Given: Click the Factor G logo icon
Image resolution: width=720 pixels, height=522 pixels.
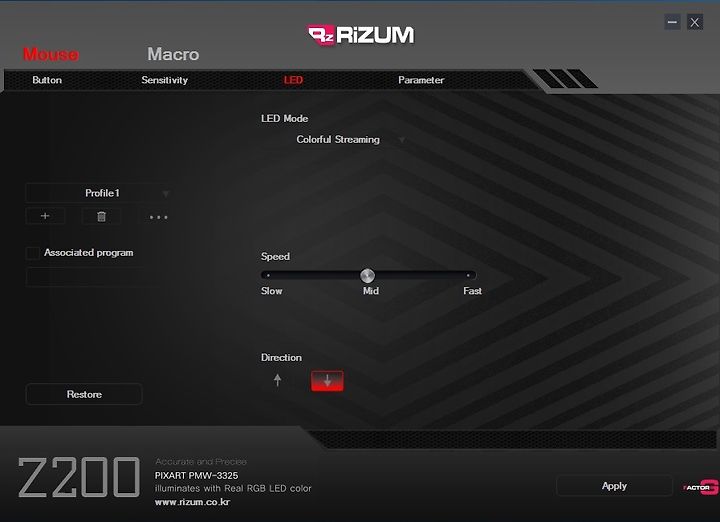Looking at the screenshot, I should coord(700,487).
